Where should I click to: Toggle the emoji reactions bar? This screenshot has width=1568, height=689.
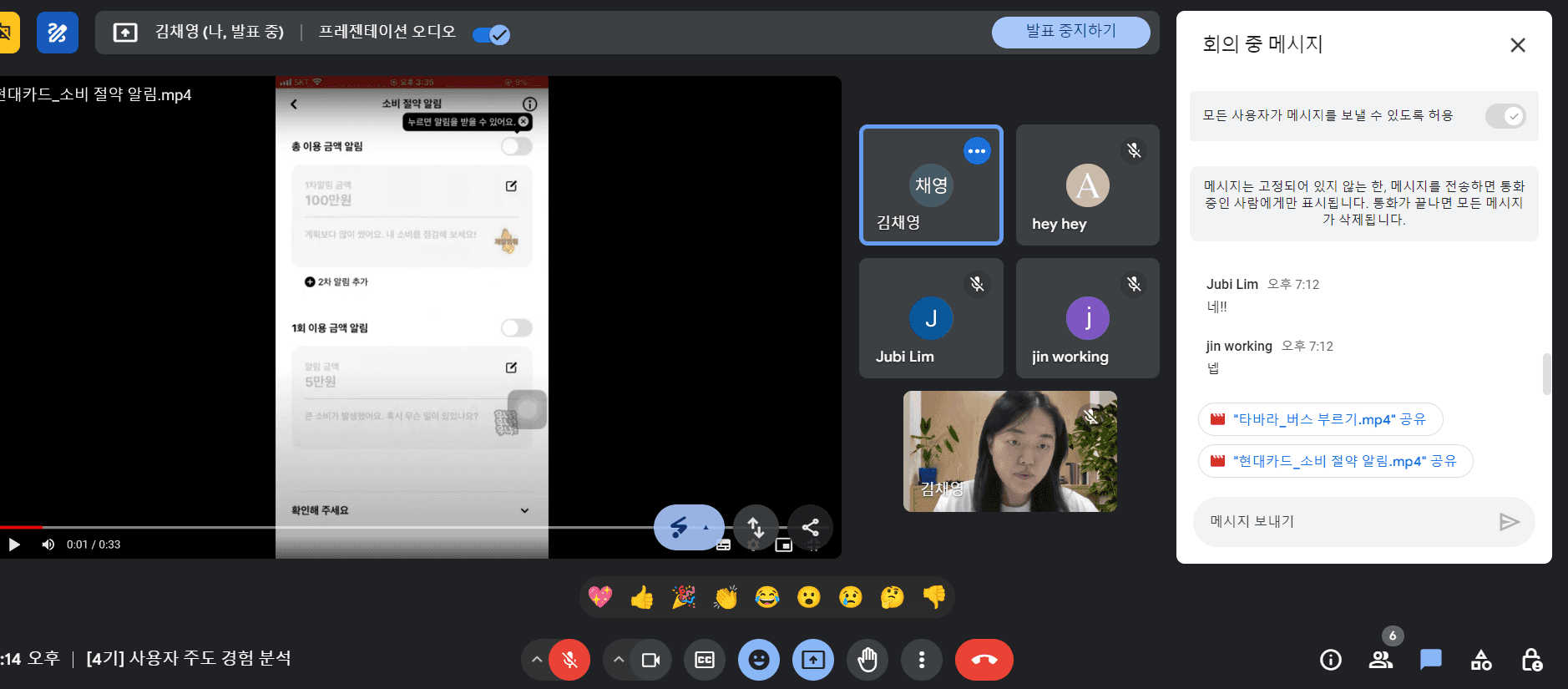(759, 660)
